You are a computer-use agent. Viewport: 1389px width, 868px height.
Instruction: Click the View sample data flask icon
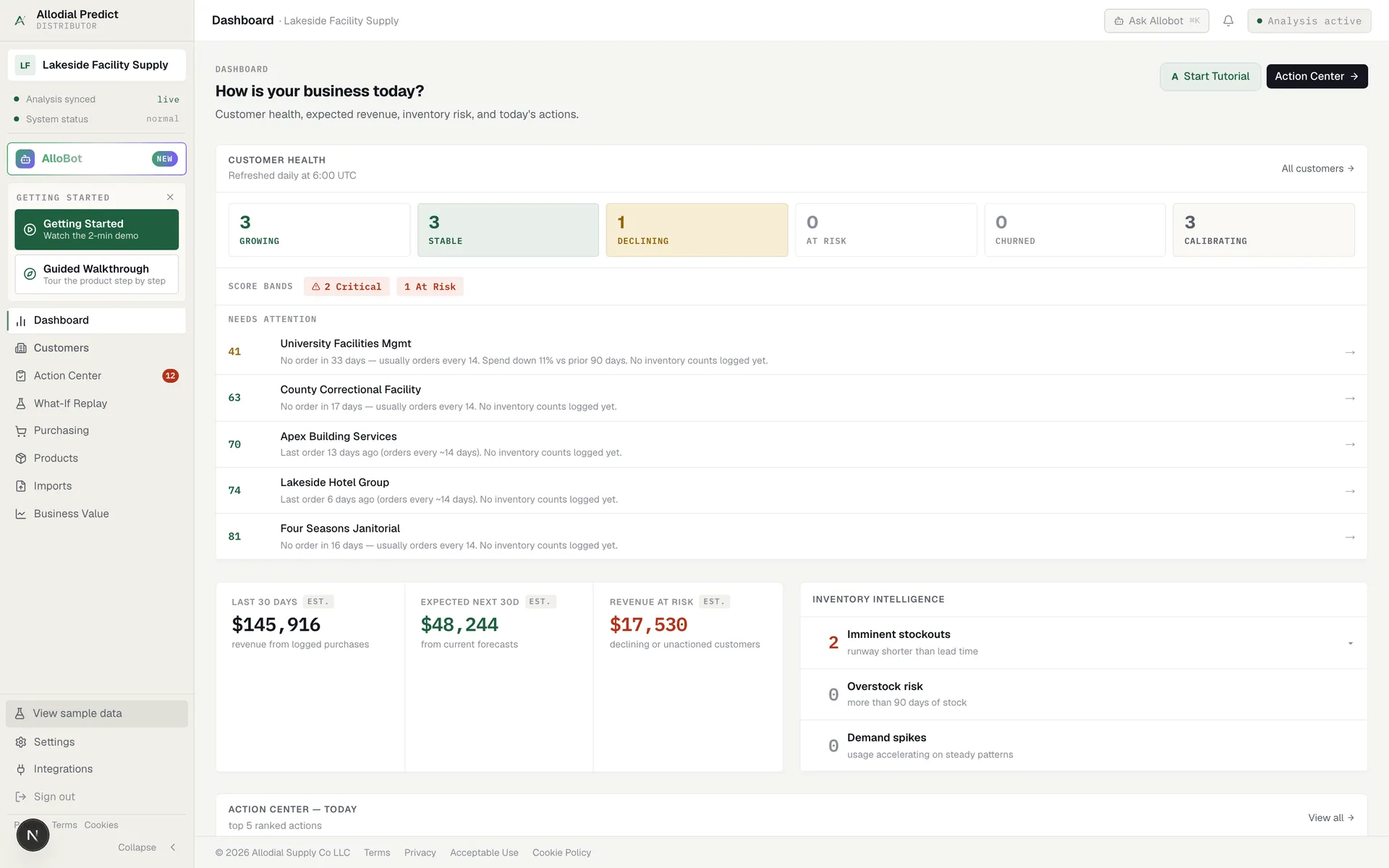click(20, 714)
